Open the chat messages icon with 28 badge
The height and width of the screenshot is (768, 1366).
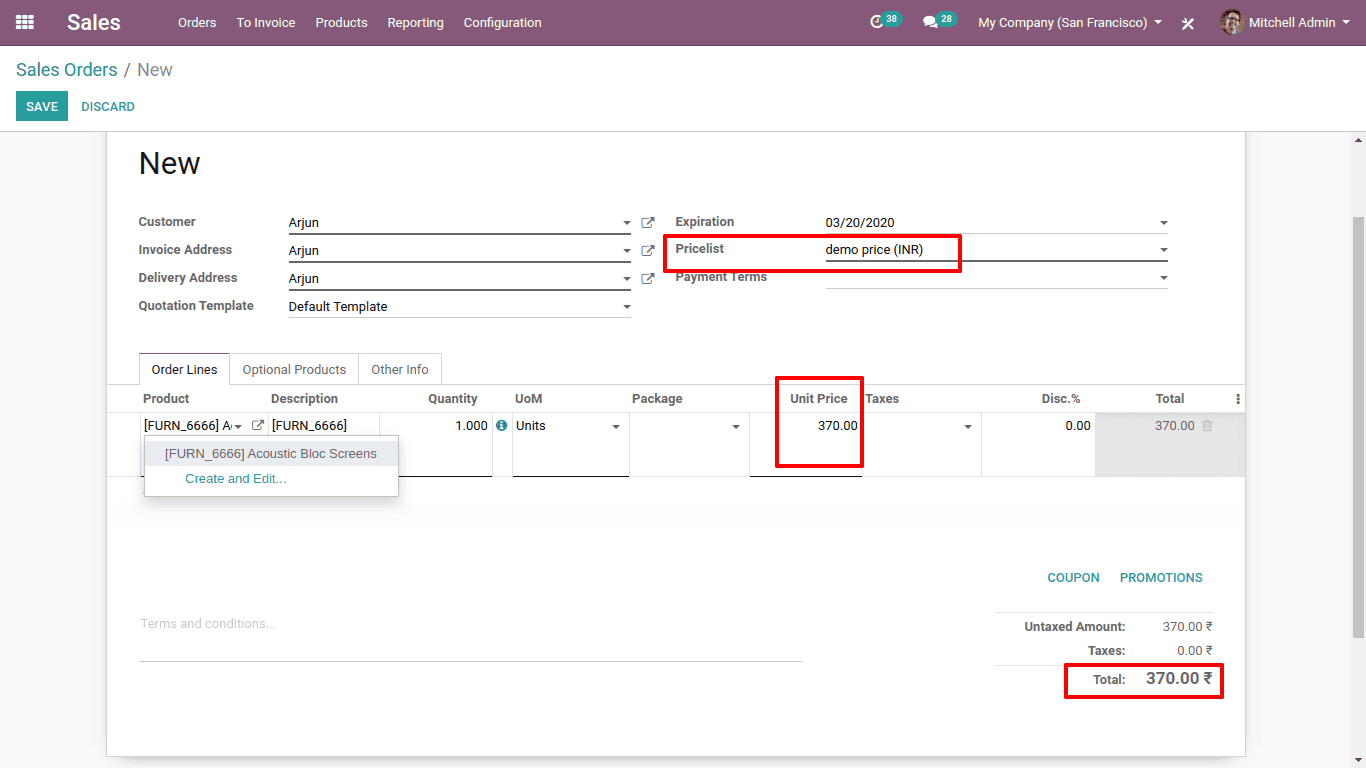tap(930, 22)
